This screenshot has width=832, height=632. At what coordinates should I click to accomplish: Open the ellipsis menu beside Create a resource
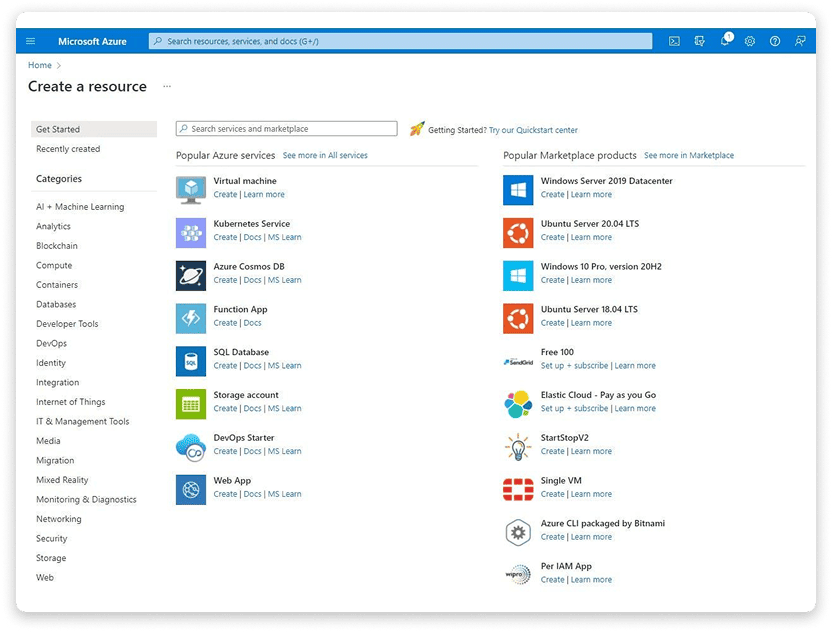[167, 86]
